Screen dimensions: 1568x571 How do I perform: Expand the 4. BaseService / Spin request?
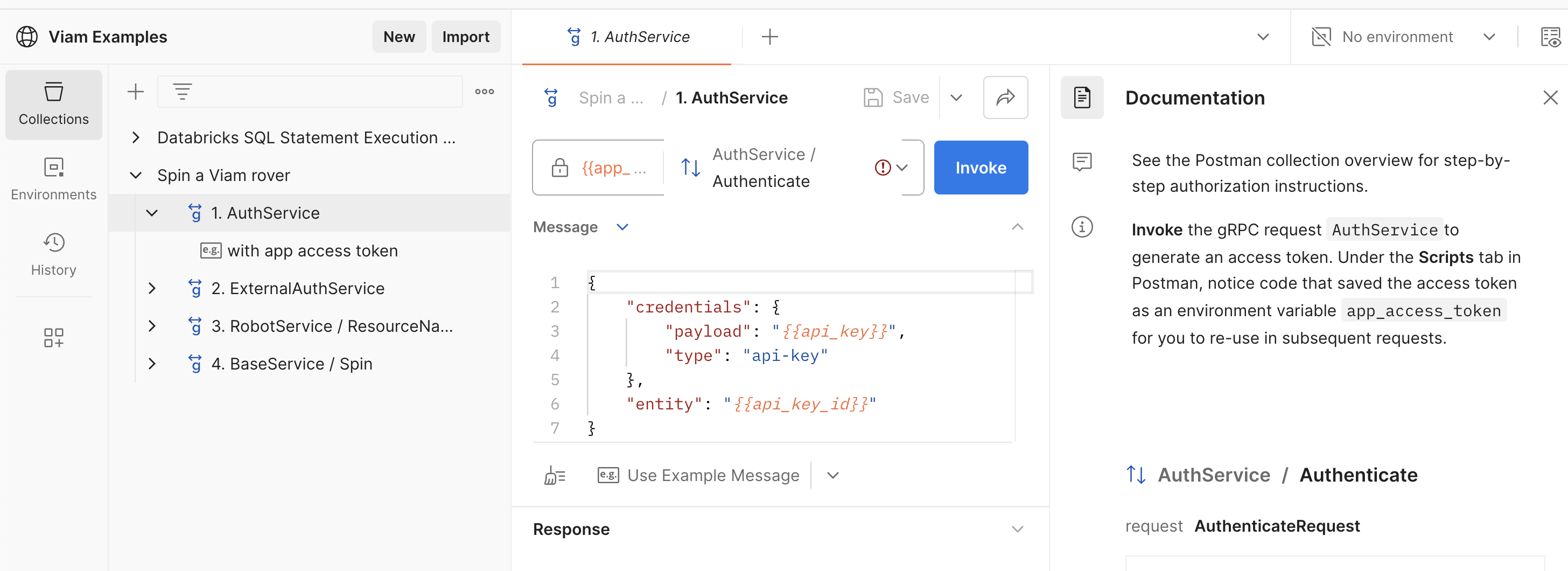click(152, 364)
